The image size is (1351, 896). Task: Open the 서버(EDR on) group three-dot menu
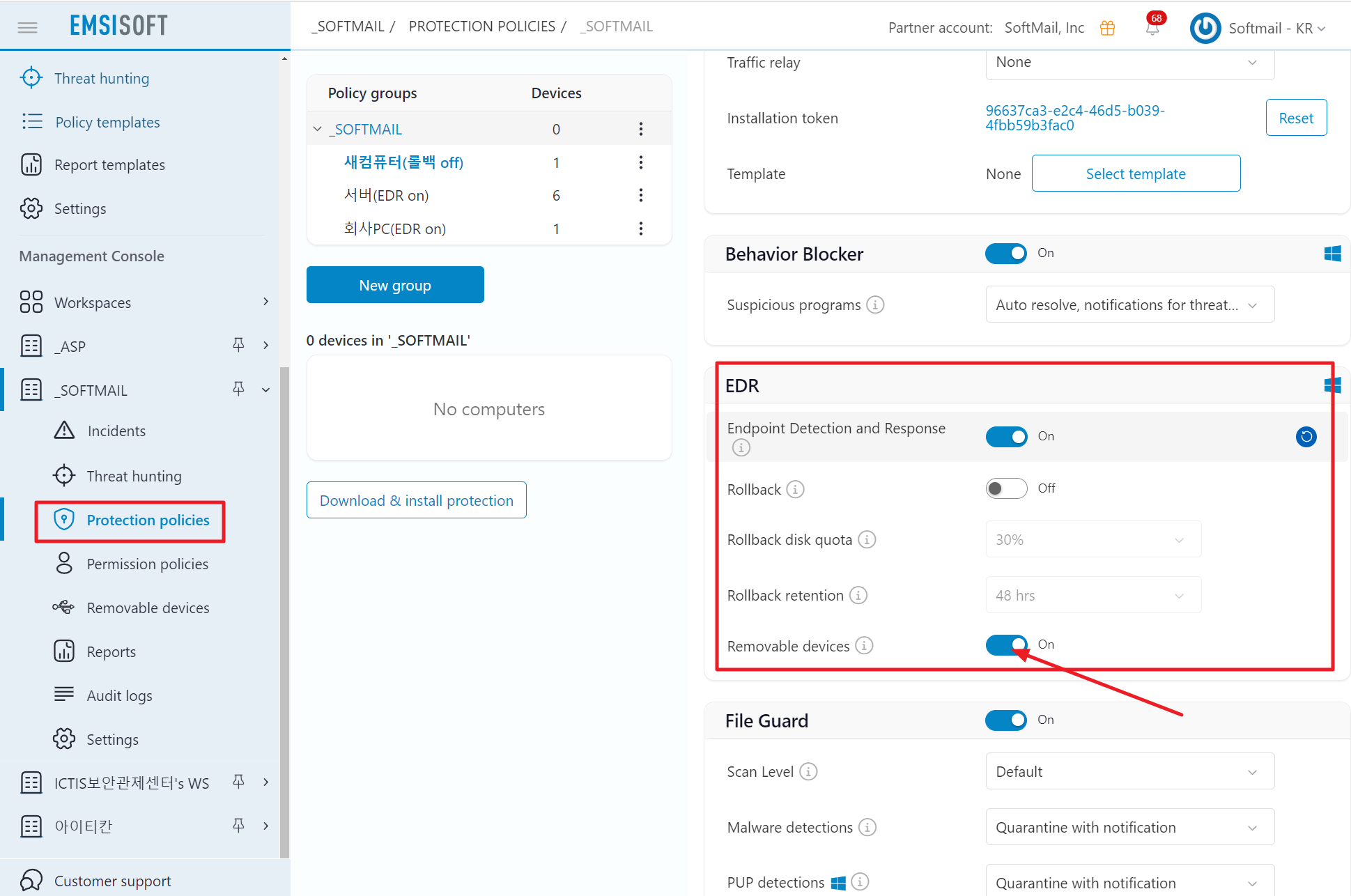click(640, 196)
